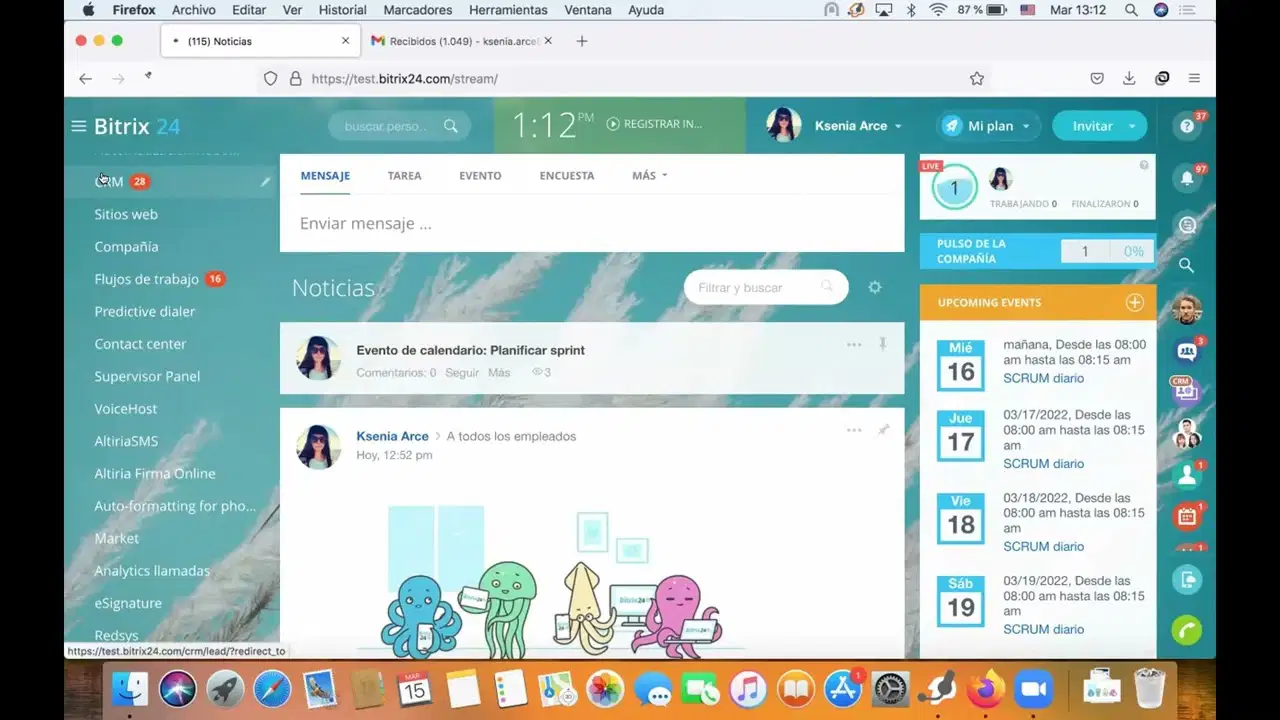This screenshot has height=720, width=1280.
Task: Click the Enviar mensaje text field
Action: tap(592, 224)
